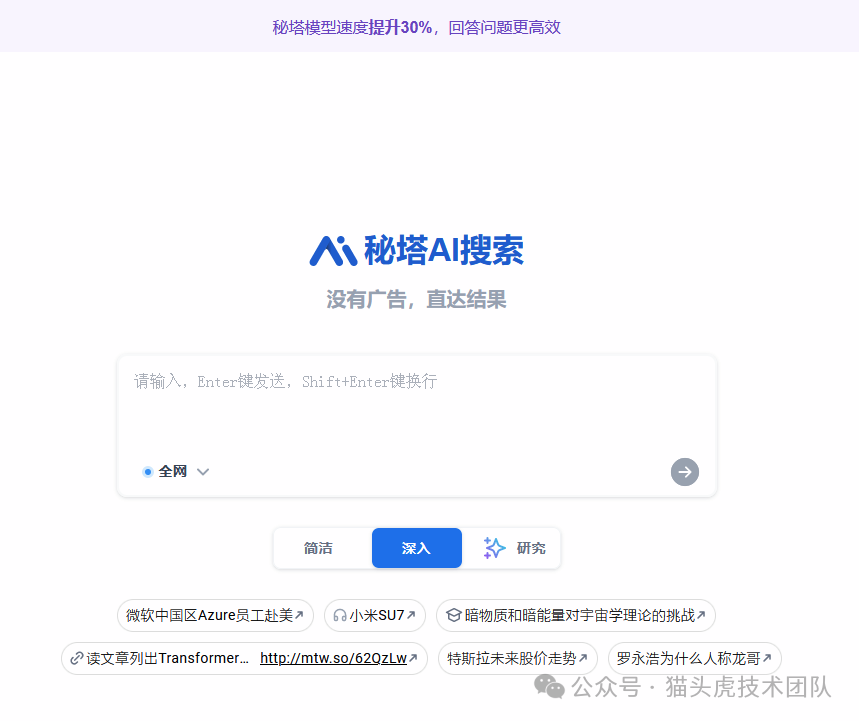Open suggestion 特斯拉未来股价走势
This screenshot has height=721, width=859.
click(518, 658)
